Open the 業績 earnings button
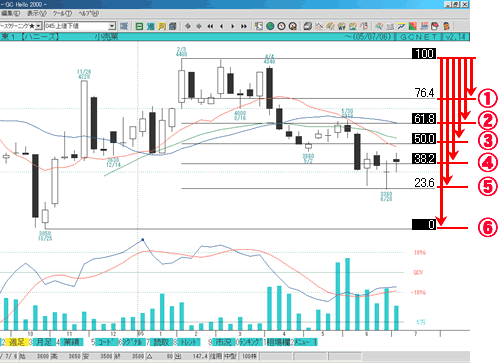This screenshot has height=363, width=500. click(x=71, y=342)
